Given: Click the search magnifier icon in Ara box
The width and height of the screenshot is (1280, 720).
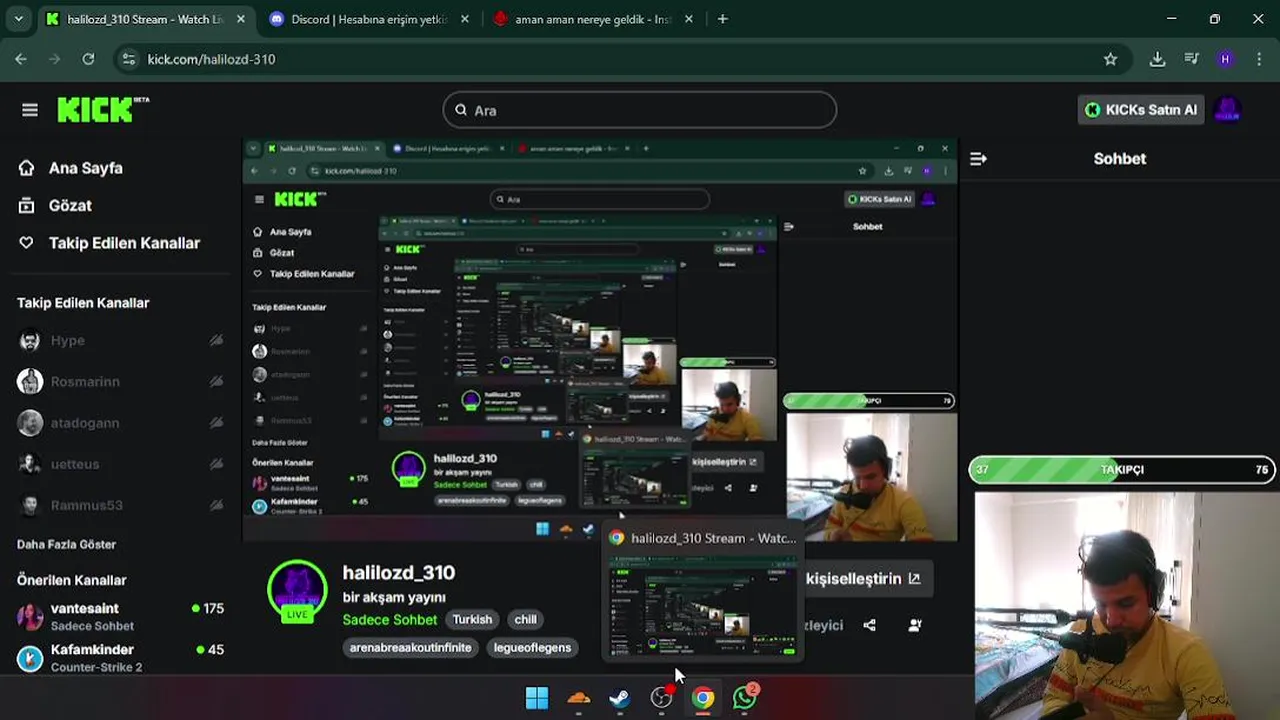Looking at the screenshot, I should pyautogui.click(x=461, y=110).
